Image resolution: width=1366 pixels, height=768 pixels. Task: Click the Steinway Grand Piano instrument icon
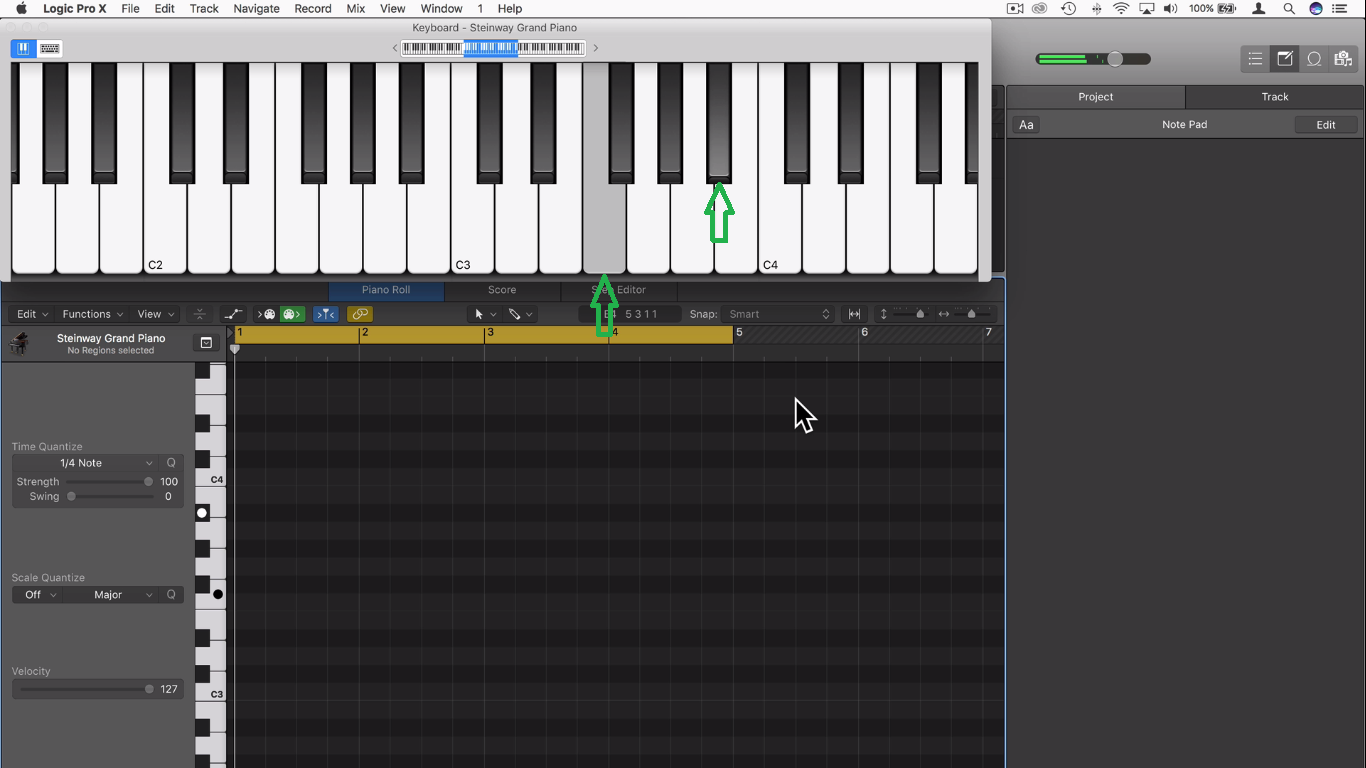19,344
